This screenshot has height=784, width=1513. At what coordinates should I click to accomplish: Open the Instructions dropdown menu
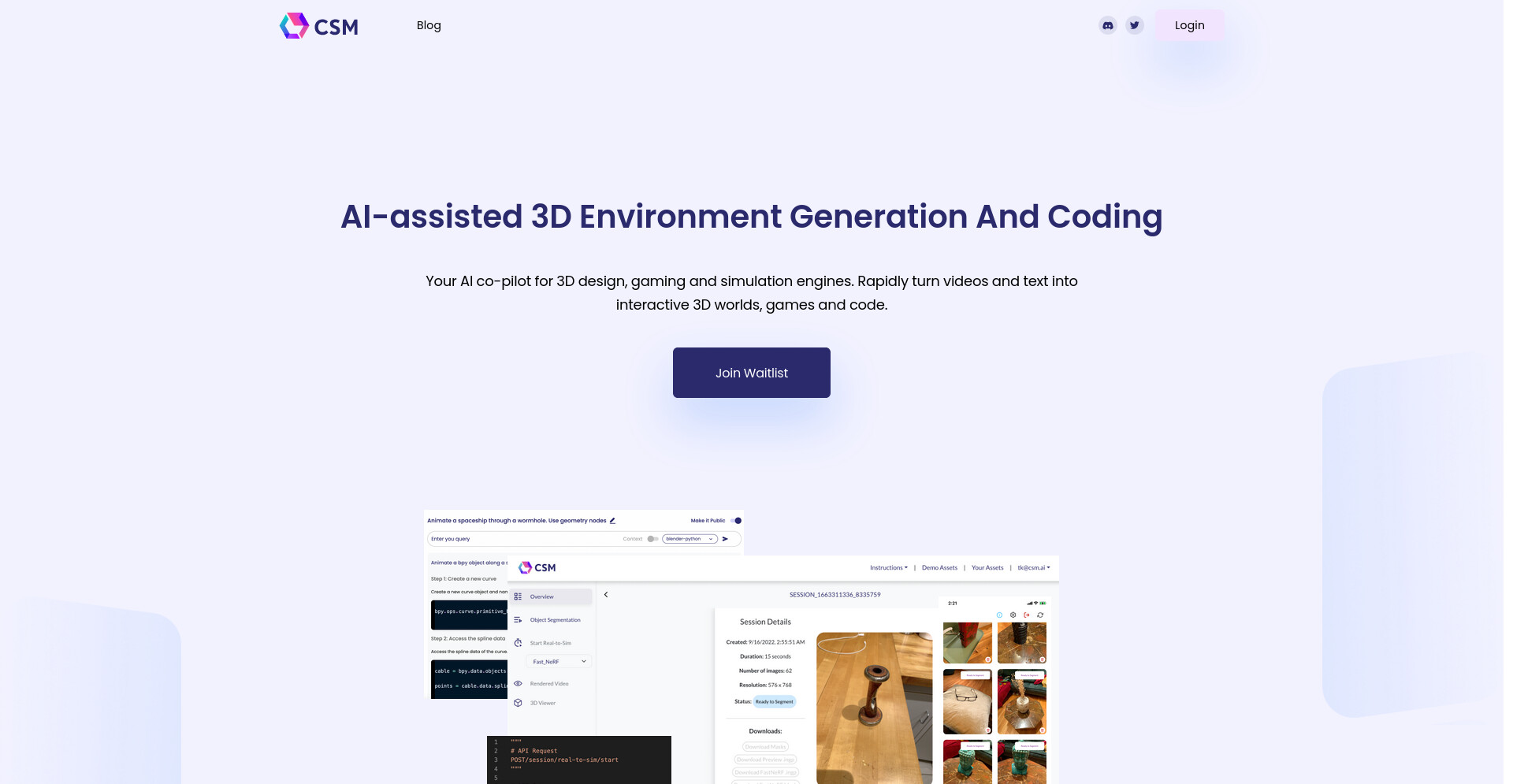(888, 567)
